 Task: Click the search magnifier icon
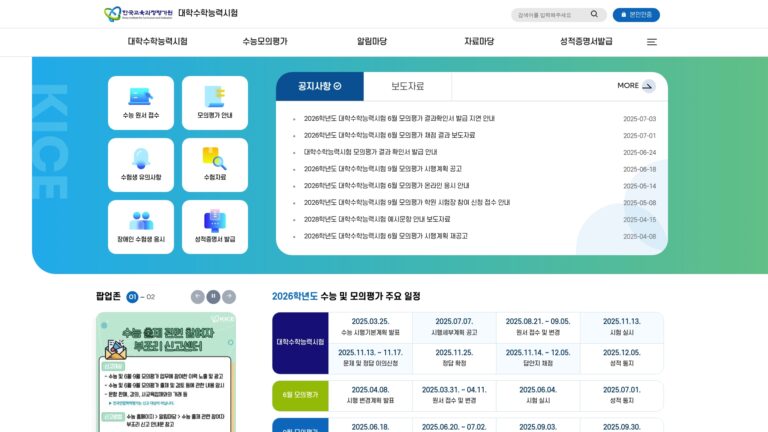(594, 14)
